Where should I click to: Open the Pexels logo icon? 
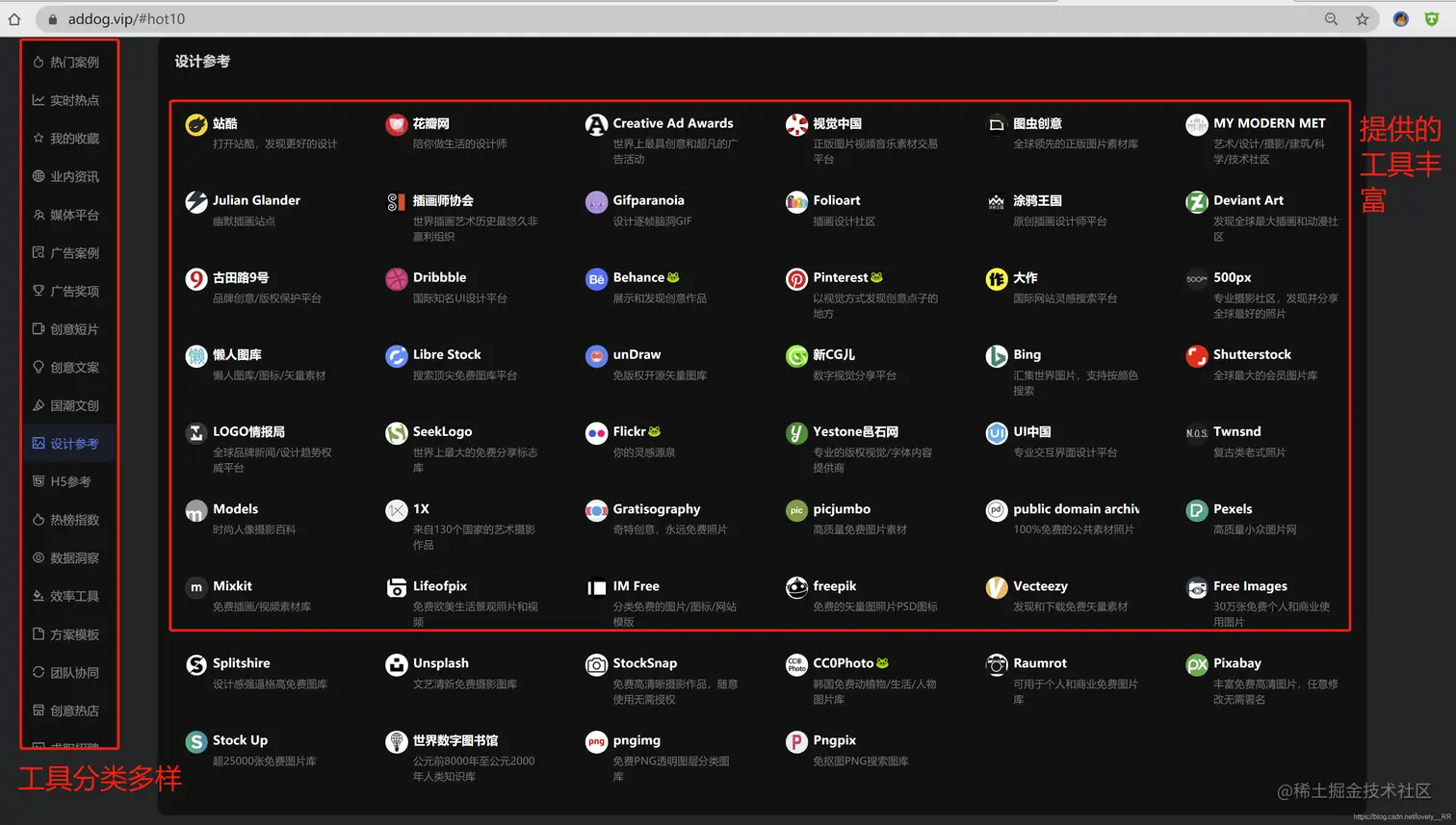(x=1197, y=510)
